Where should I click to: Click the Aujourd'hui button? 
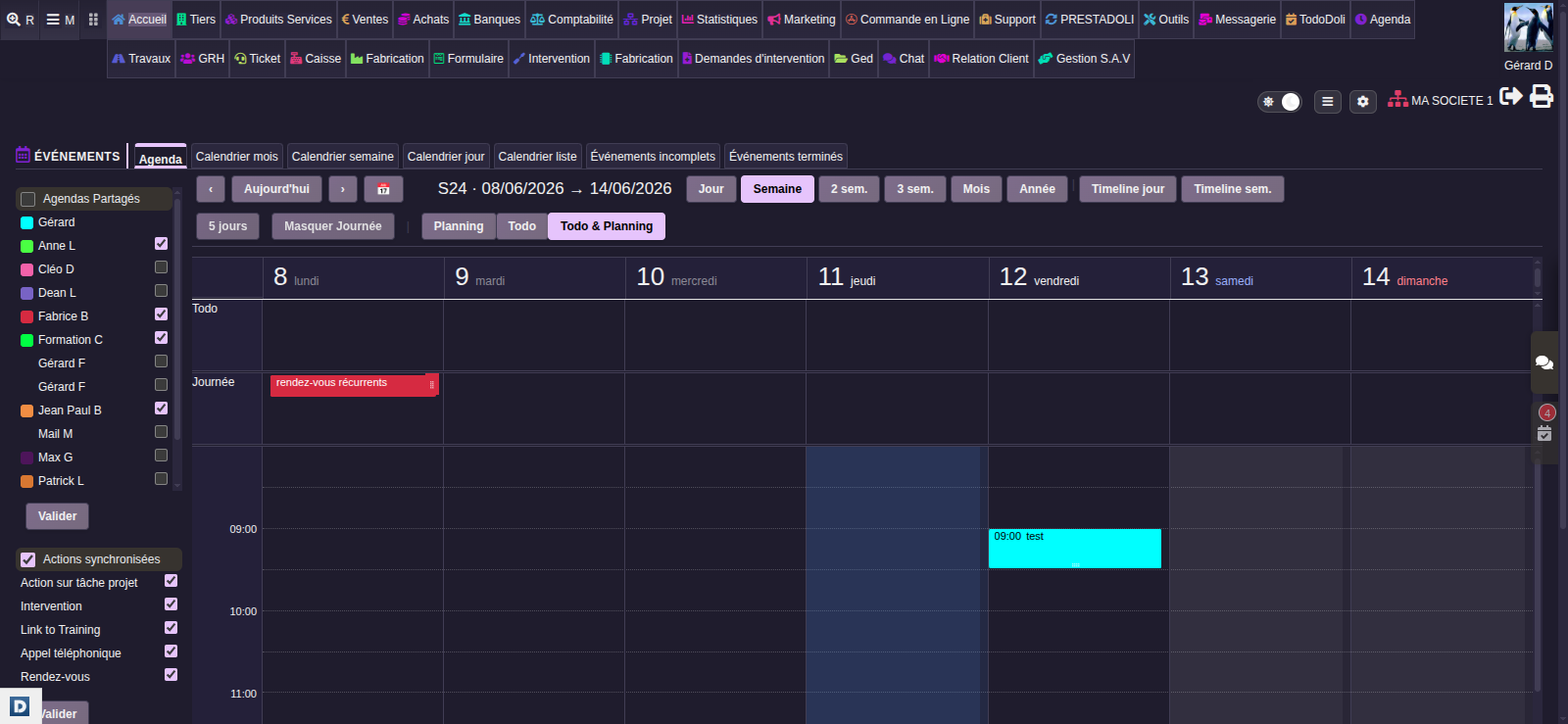click(x=276, y=189)
